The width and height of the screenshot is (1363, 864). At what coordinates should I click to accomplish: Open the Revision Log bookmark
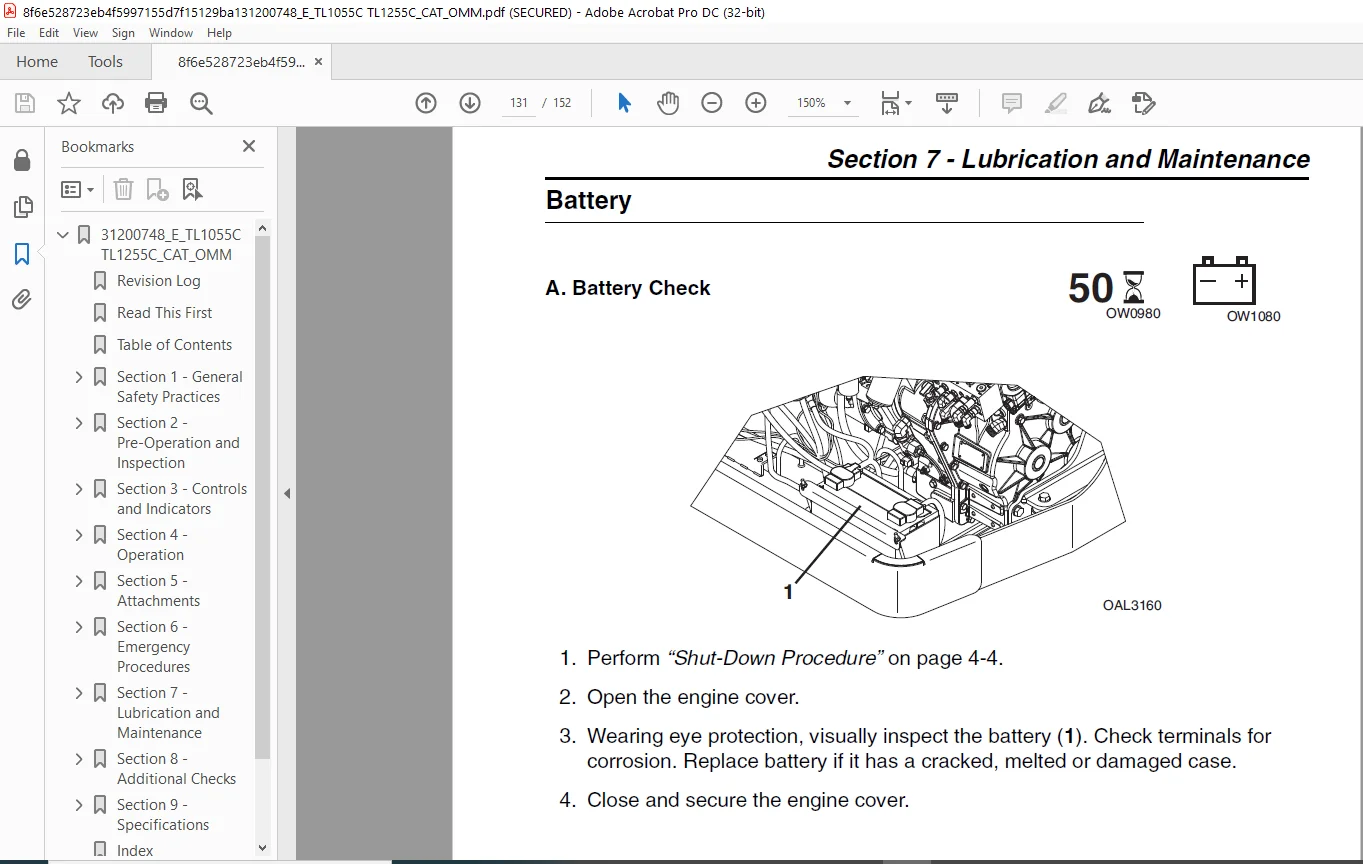[158, 281]
